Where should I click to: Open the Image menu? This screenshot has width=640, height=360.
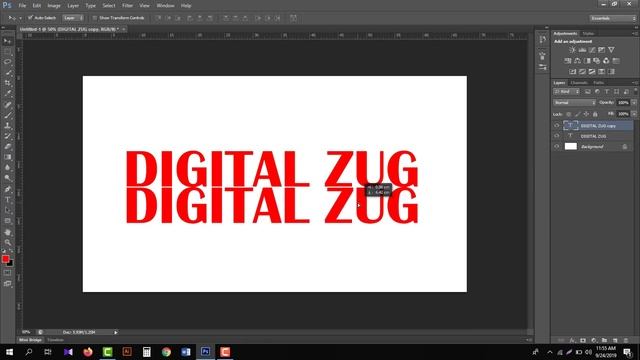(54, 6)
